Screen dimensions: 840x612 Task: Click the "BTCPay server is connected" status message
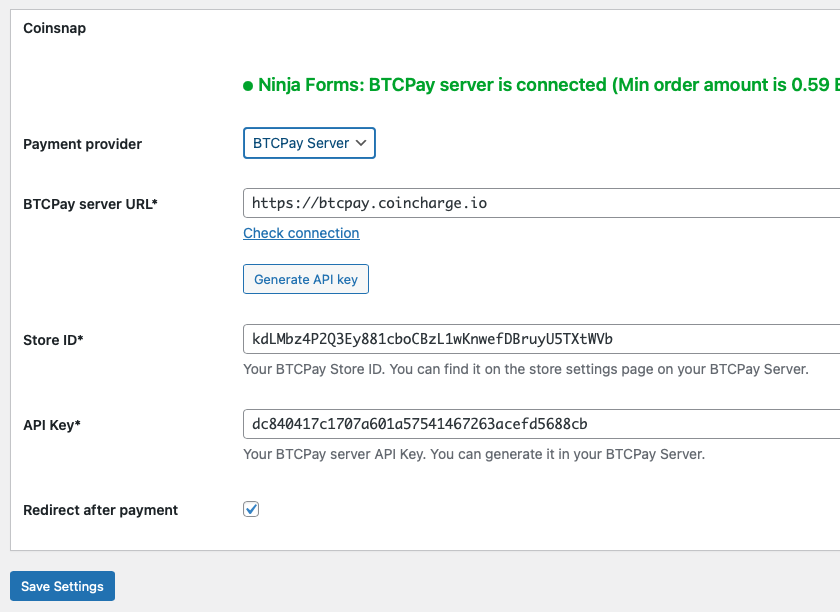432,85
